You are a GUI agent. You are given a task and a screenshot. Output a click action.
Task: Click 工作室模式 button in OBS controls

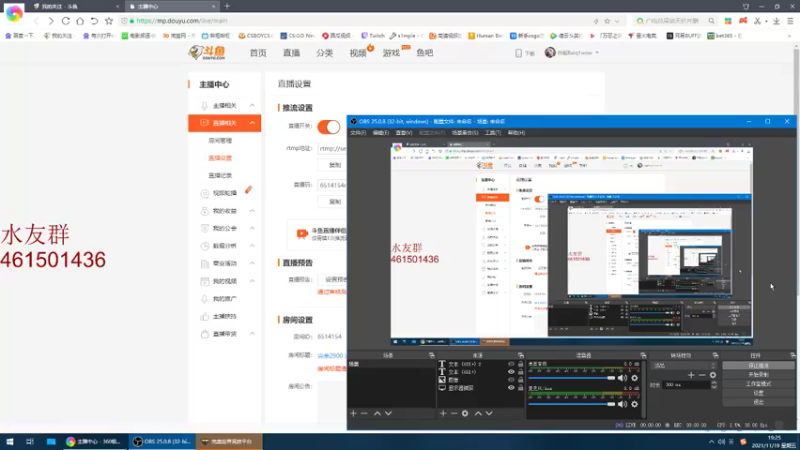(x=758, y=384)
